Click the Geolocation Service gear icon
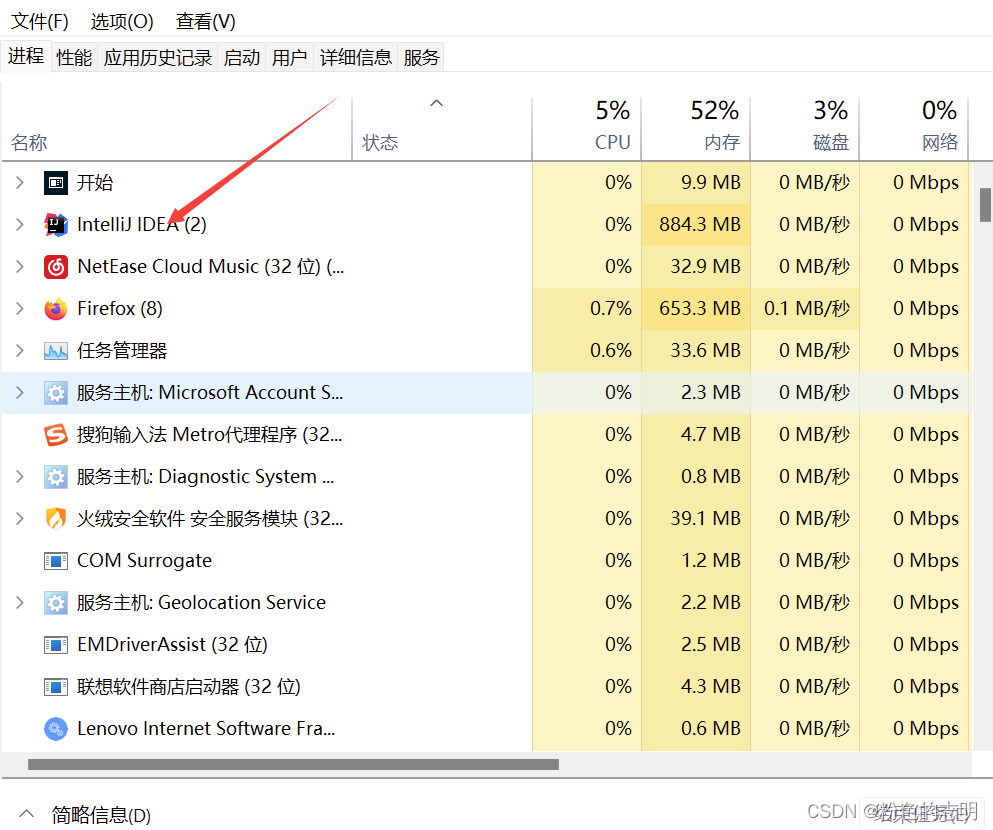The width and height of the screenshot is (993, 830). click(56, 603)
